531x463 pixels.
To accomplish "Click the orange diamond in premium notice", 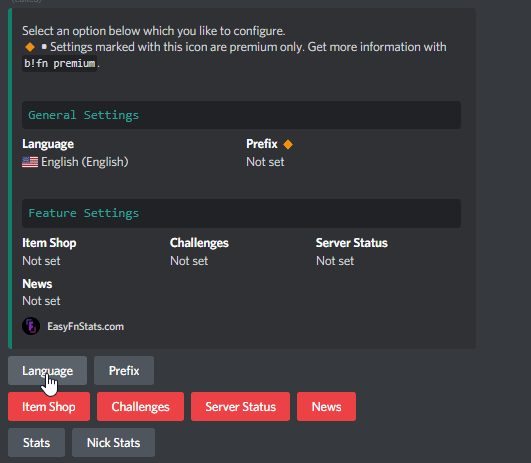I will (30, 47).
